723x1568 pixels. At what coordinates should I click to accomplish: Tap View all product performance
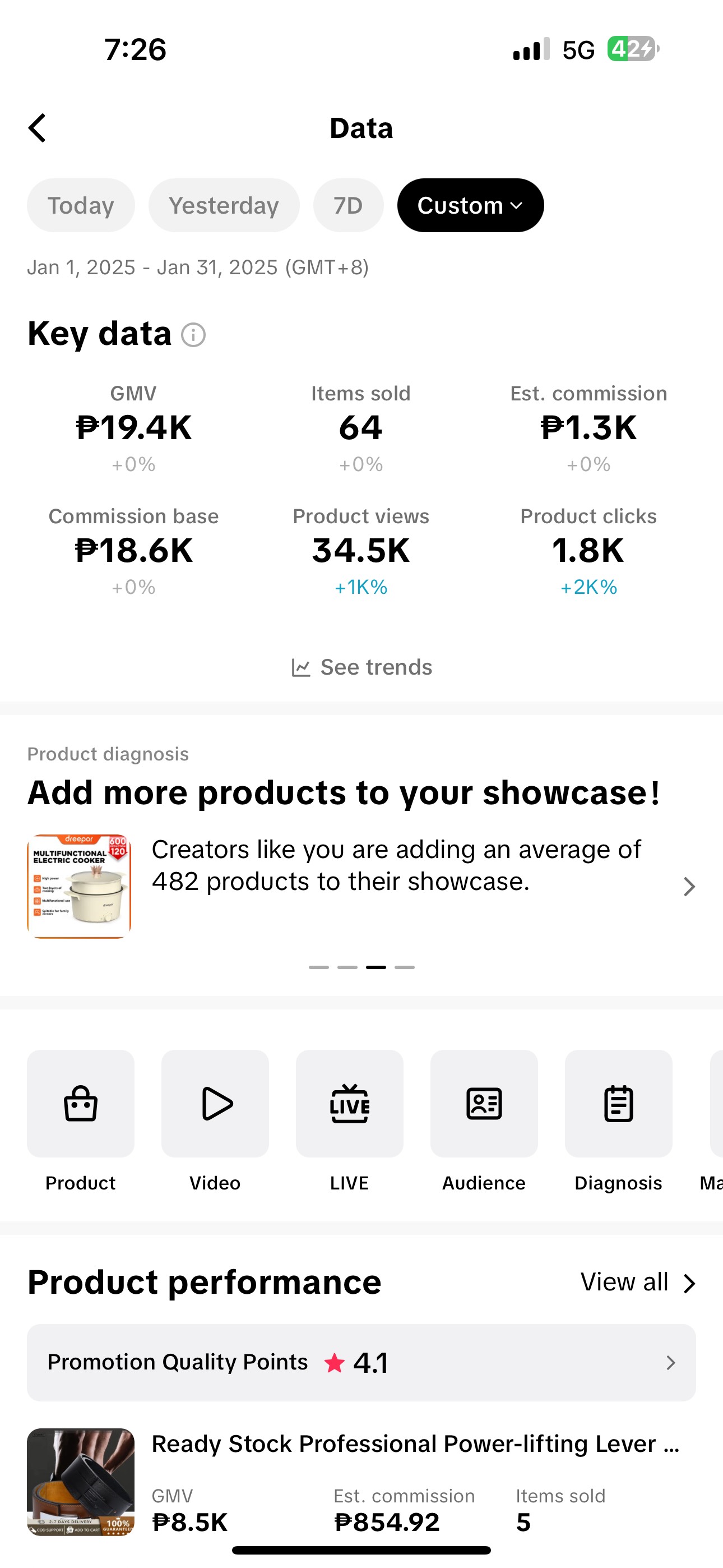pyautogui.click(x=637, y=1282)
